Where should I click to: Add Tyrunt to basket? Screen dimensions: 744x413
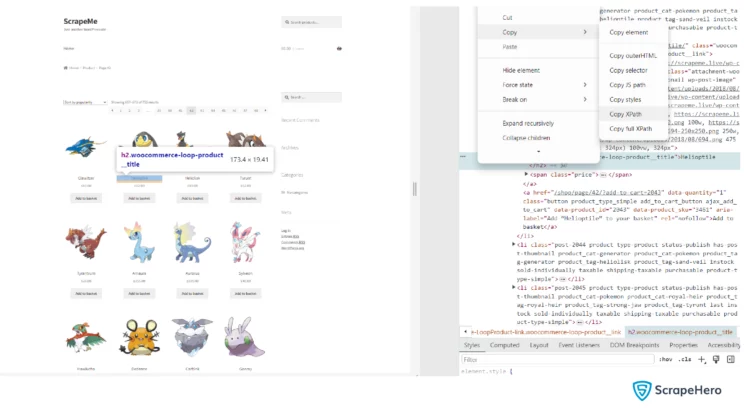(x=245, y=198)
